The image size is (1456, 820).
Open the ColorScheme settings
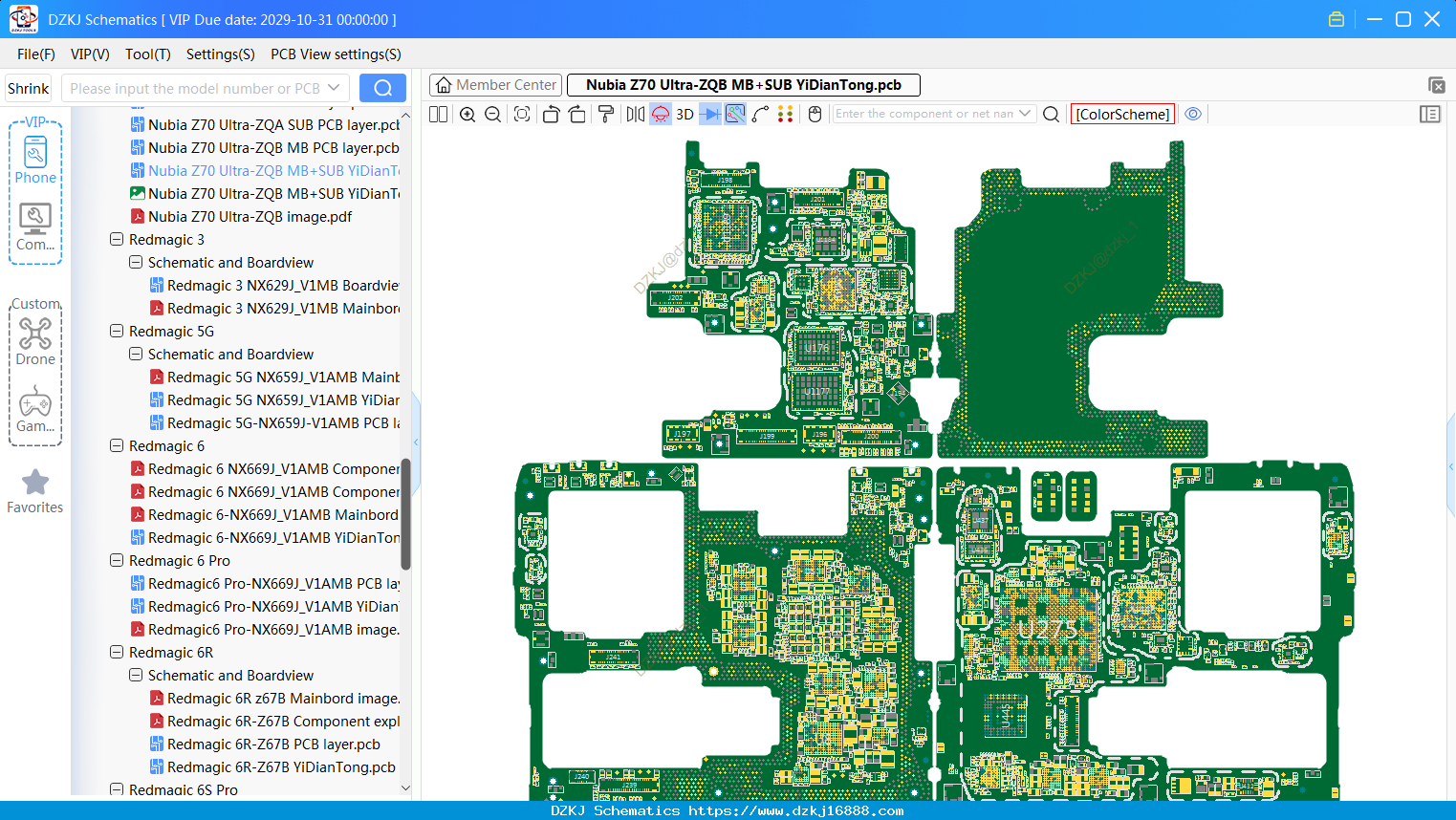[x=1123, y=114]
